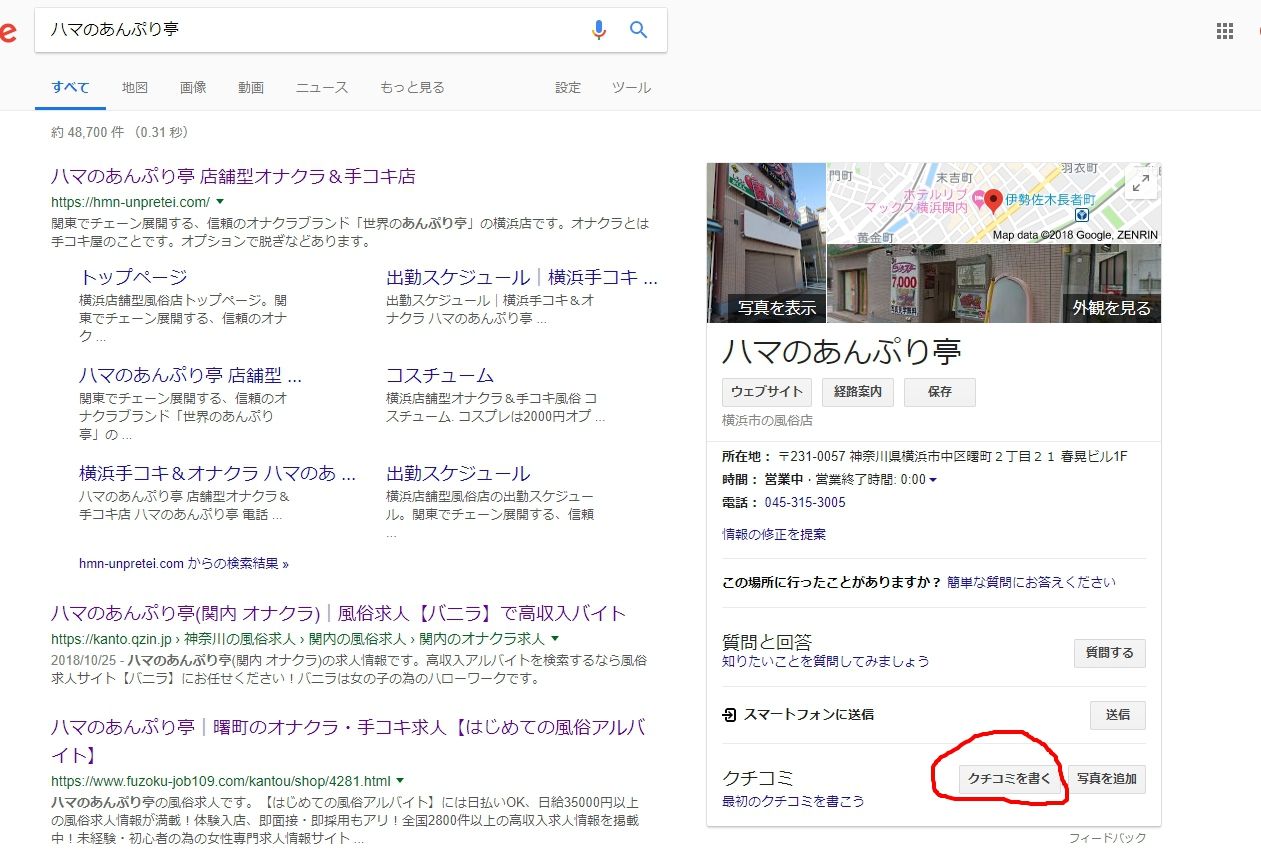Click the Google logo
This screenshot has height=851, width=1261.
[x=7, y=32]
